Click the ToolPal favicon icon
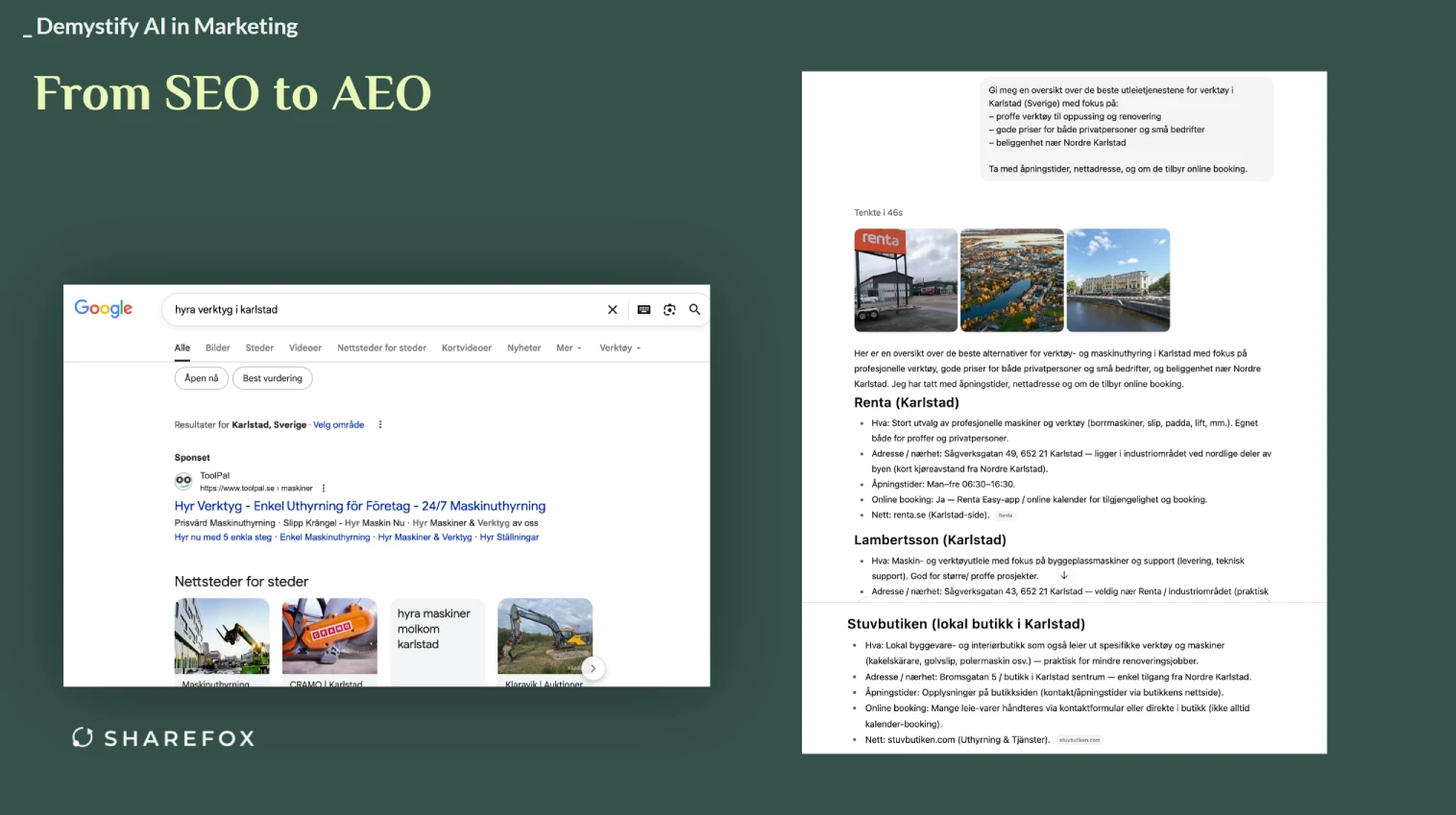The width and height of the screenshot is (1456, 815). tap(183, 481)
